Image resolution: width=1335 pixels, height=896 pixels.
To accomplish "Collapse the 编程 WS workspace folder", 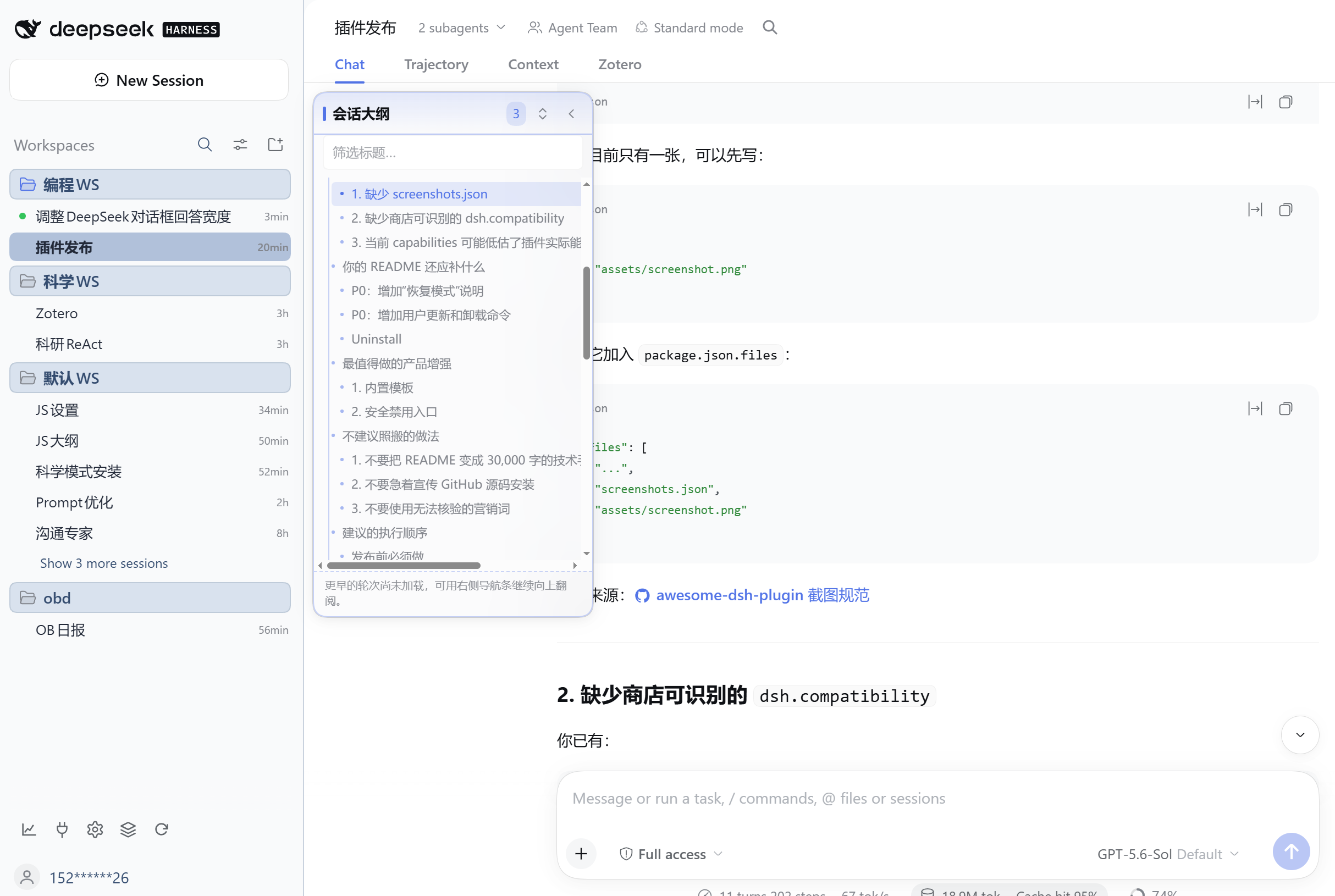I will pyautogui.click(x=150, y=184).
